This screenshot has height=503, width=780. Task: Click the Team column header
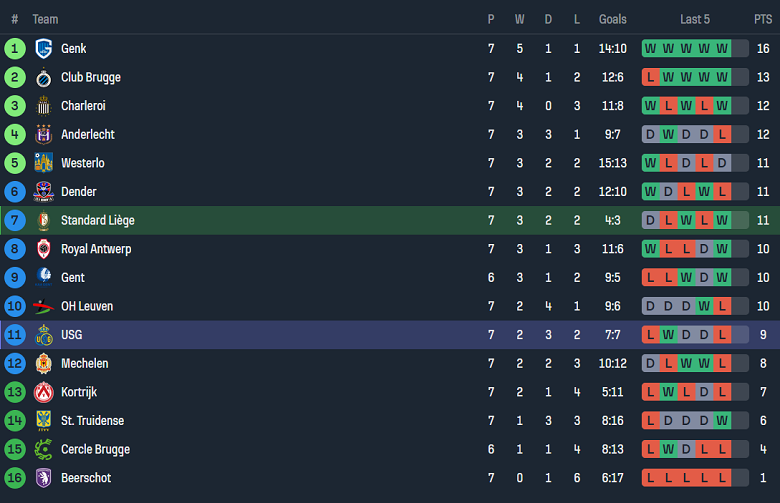[45, 19]
